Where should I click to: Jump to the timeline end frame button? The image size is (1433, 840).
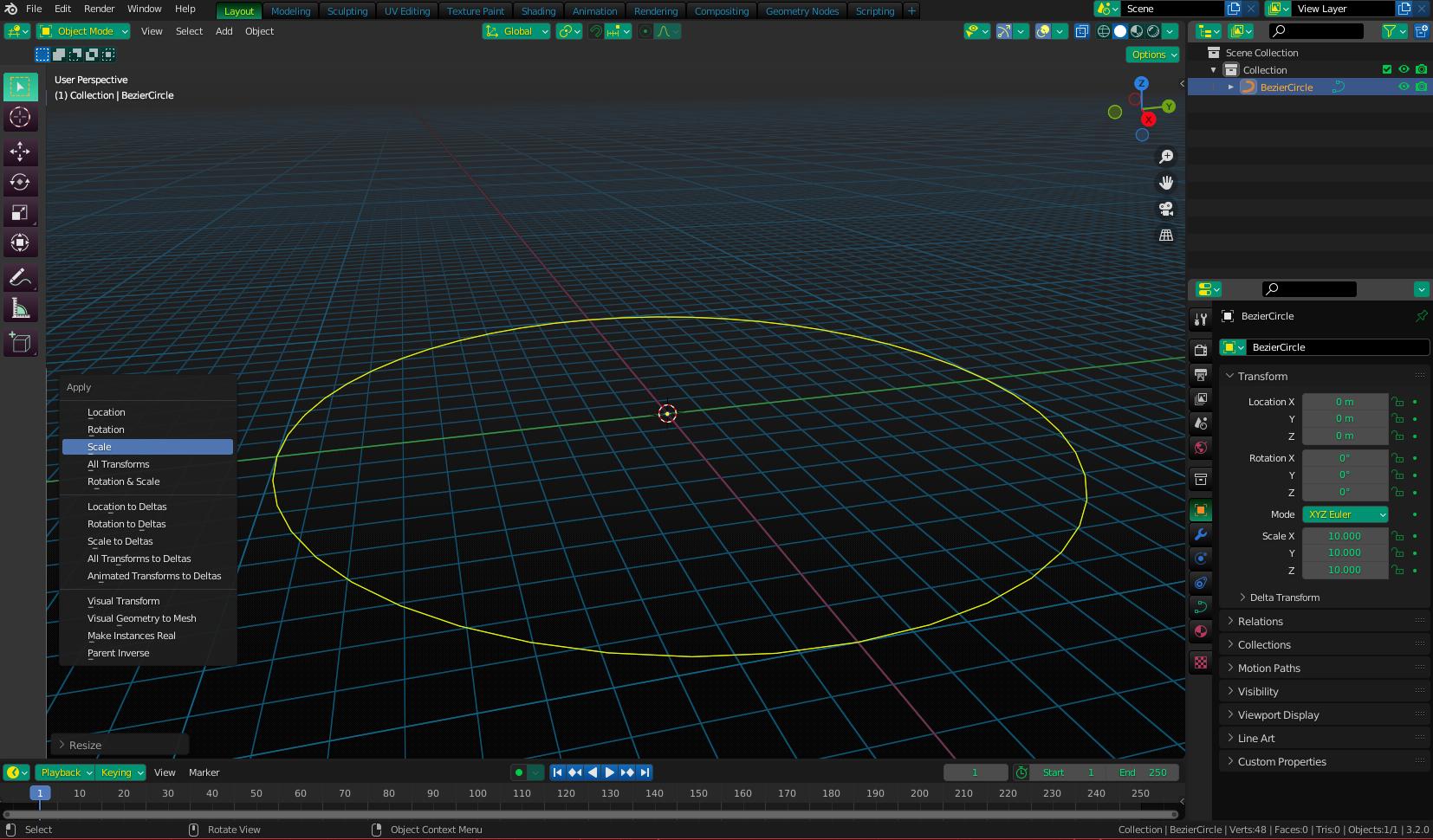(x=645, y=772)
